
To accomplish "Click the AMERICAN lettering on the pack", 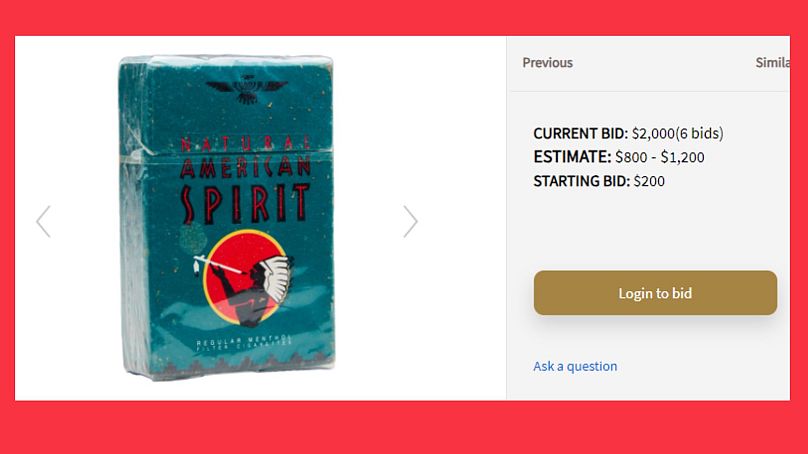I will click(x=245, y=166).
